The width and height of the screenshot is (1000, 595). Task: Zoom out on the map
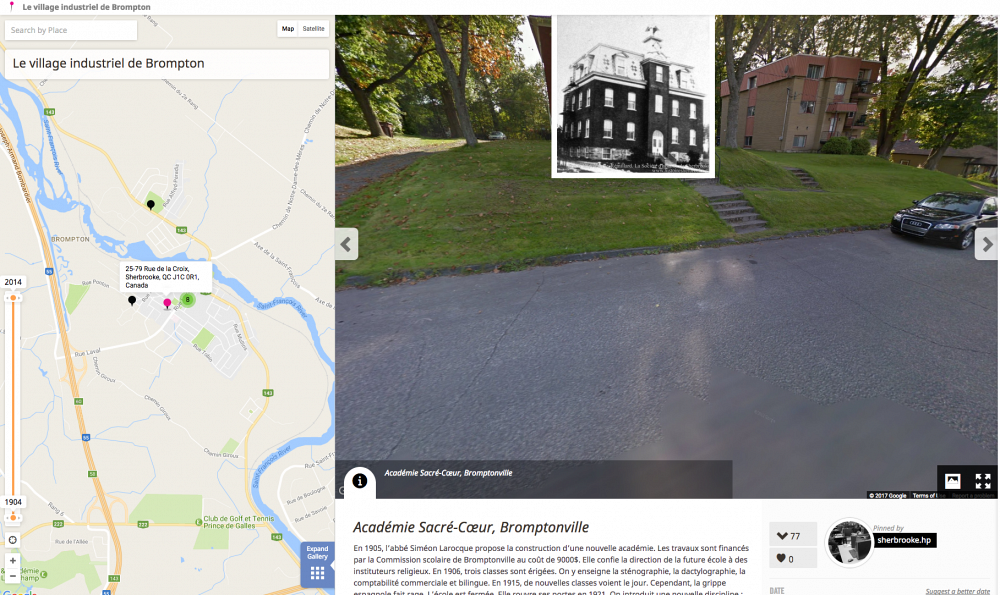[13, 576]
